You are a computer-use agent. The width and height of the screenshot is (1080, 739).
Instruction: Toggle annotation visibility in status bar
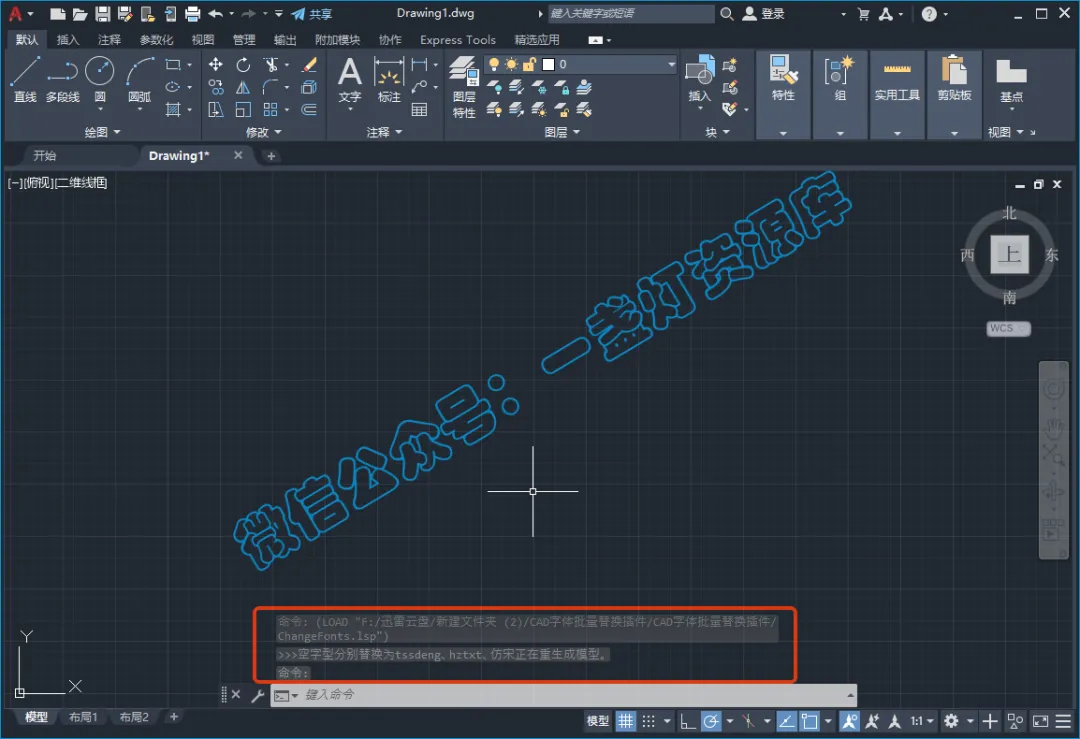click(x=849, y=721)
